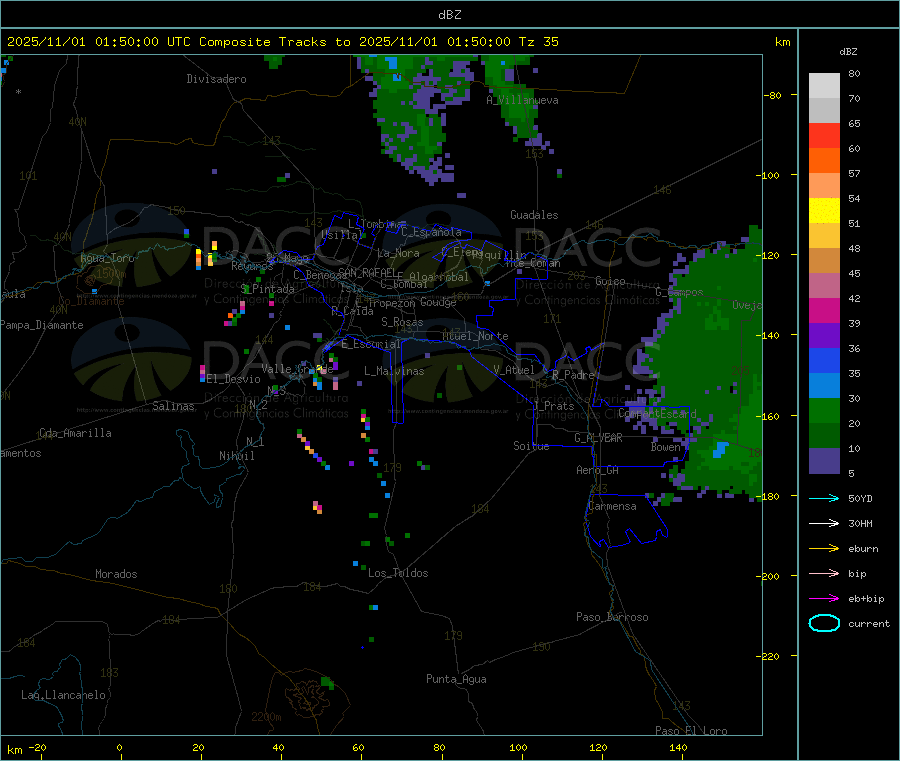
Task: Click the Lag.Llancanelo map label
Action: pyautogui.click(x=63, y=695)
